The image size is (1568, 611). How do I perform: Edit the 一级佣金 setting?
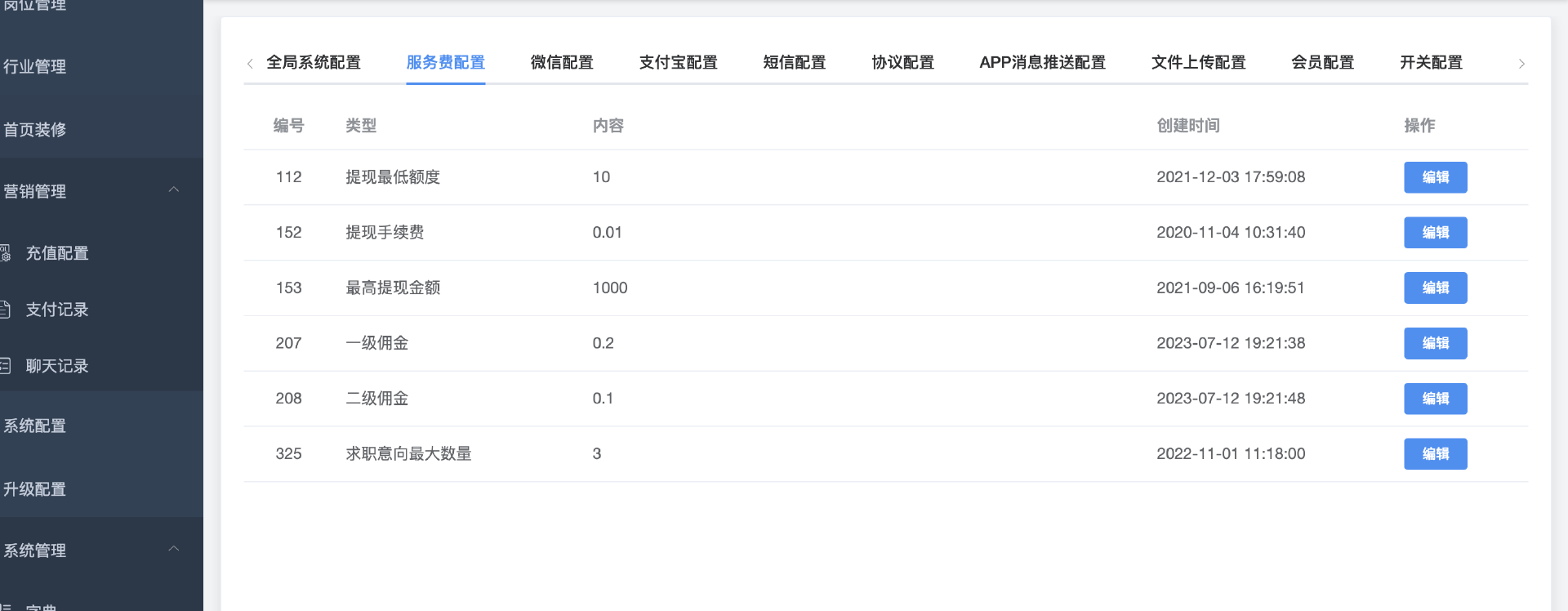[x=1435, y=343]
